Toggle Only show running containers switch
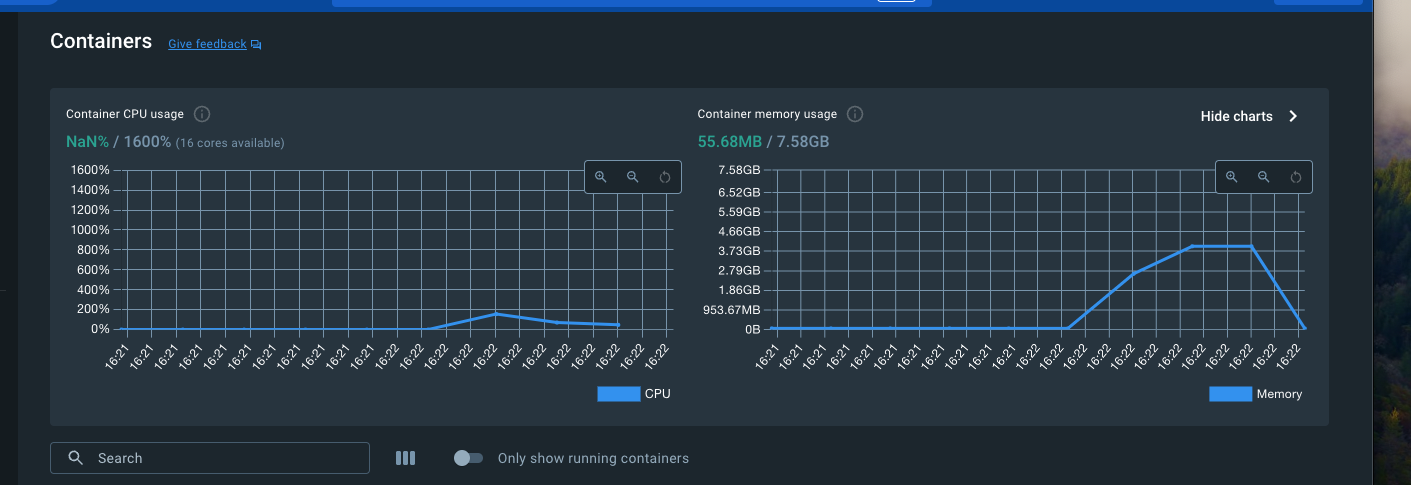Viewport: 1411px width, 485px height. point(468,458)
